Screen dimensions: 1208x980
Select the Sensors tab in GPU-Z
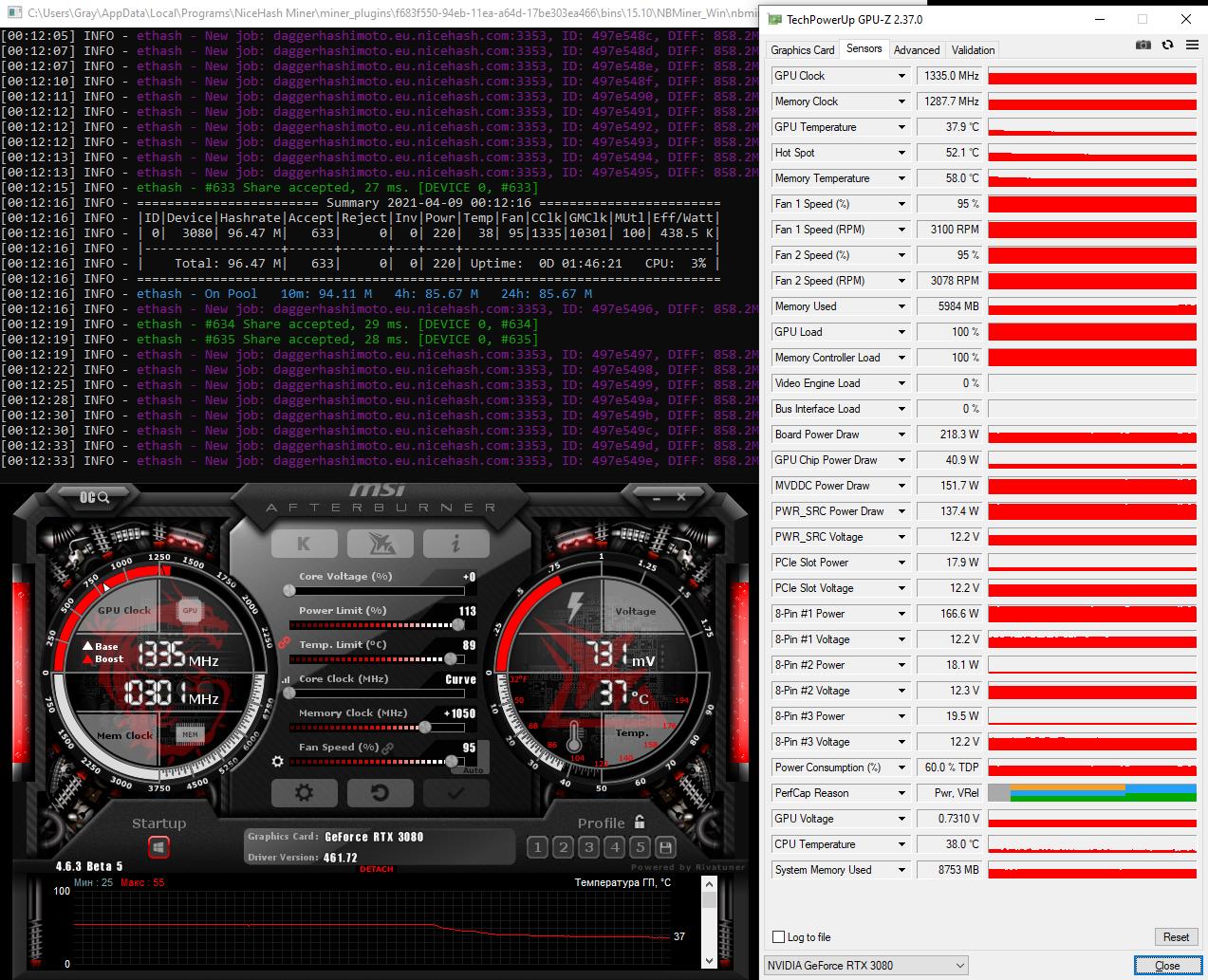(864, 48)
